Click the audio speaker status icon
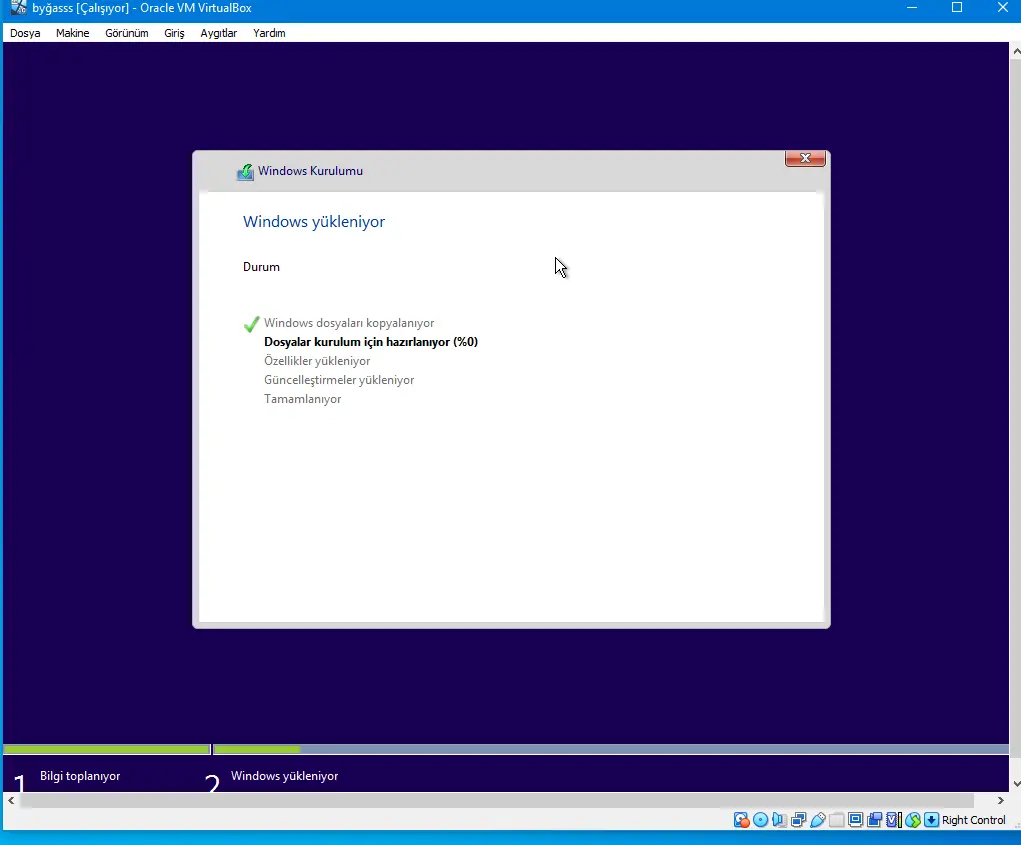 tap(779, 820)
